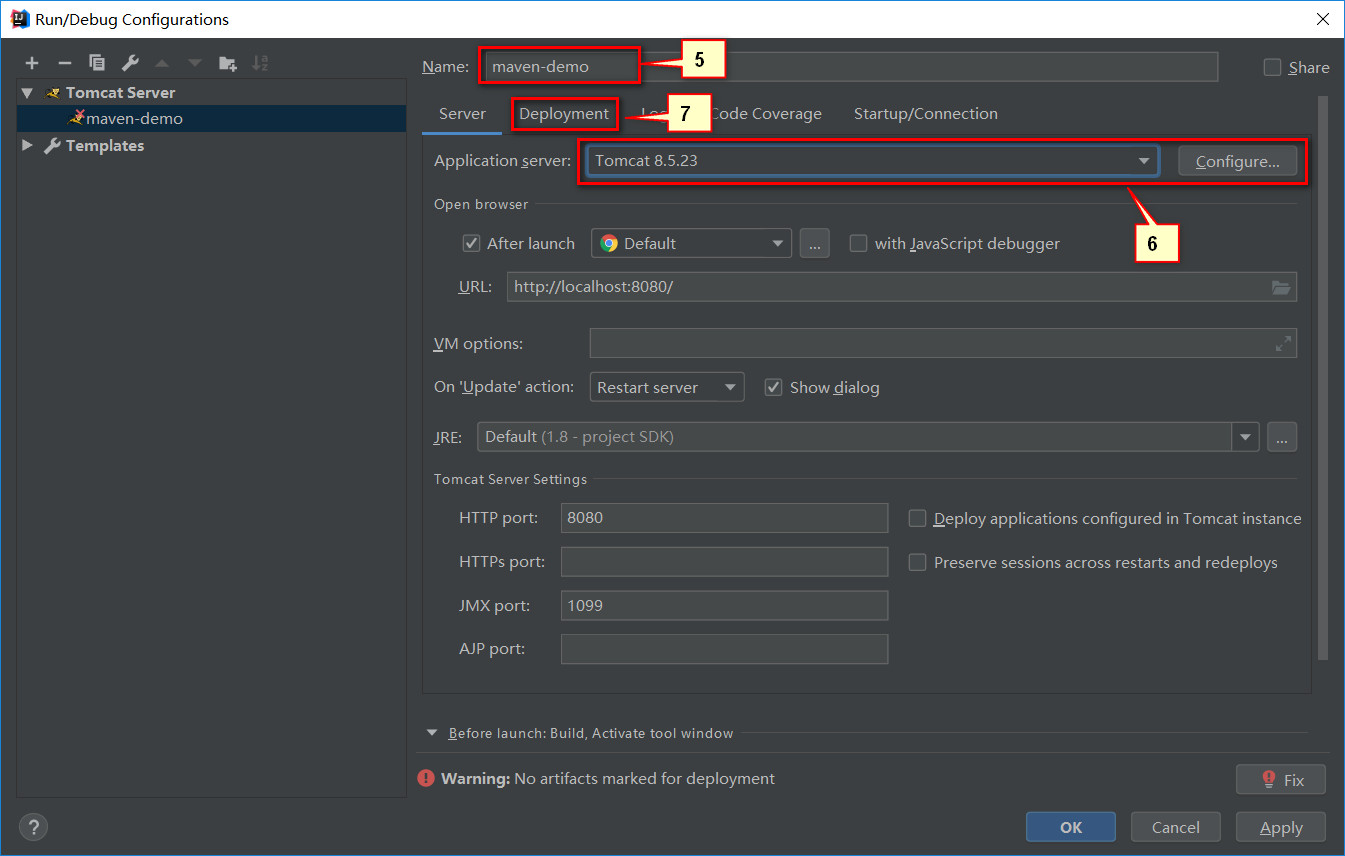Collapse the Tomcat Server tree node
This screenshot has height=856, width=1345.
[x=28, y=93]
